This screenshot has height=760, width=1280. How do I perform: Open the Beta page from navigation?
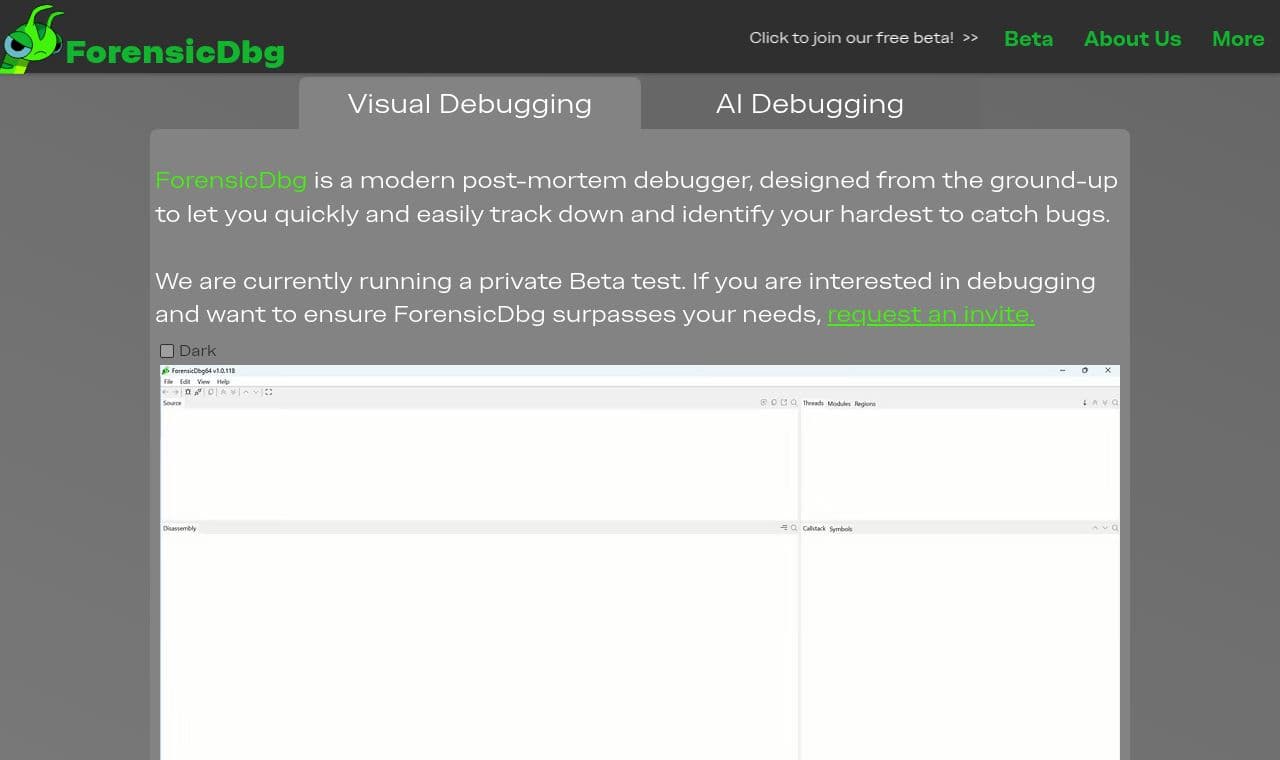click(x=1028, y=39)
